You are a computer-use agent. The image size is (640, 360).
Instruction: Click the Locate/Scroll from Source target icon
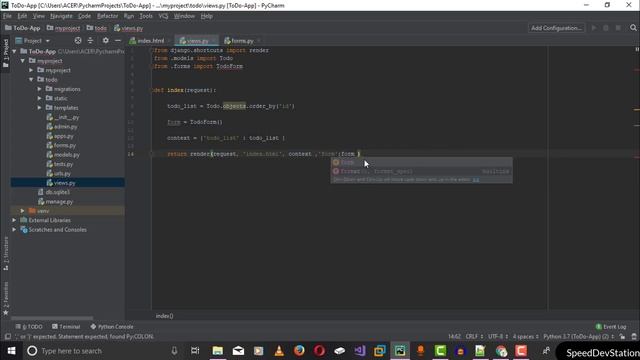78,40
